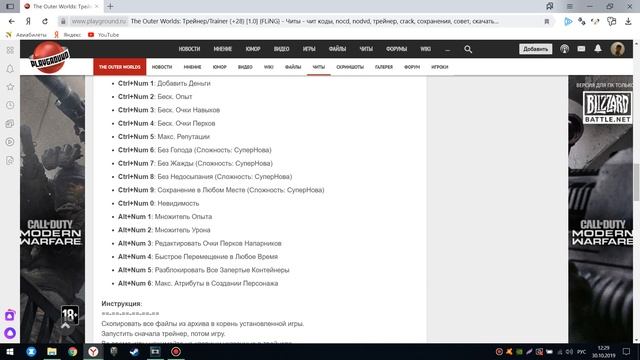Screen dimensions: 640x360
Task: Open the bookmarks collection icon in title bar
Action: point(549,6)
